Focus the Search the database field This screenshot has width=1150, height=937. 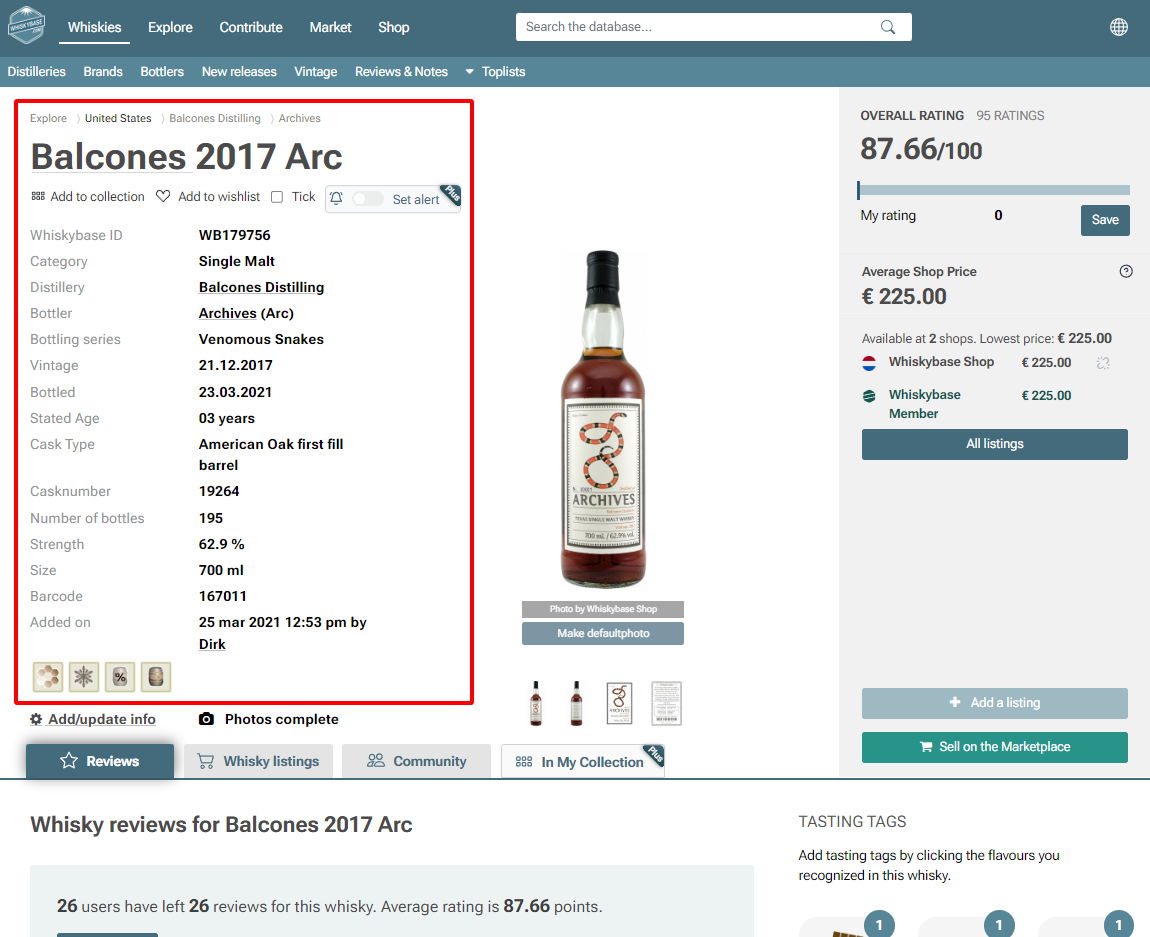[714, 27]
